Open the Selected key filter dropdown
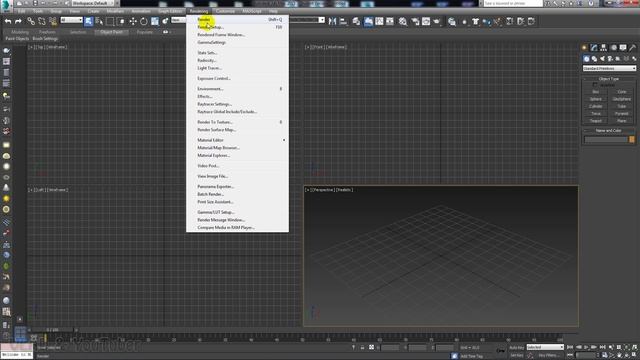 (x=545, y=347)
